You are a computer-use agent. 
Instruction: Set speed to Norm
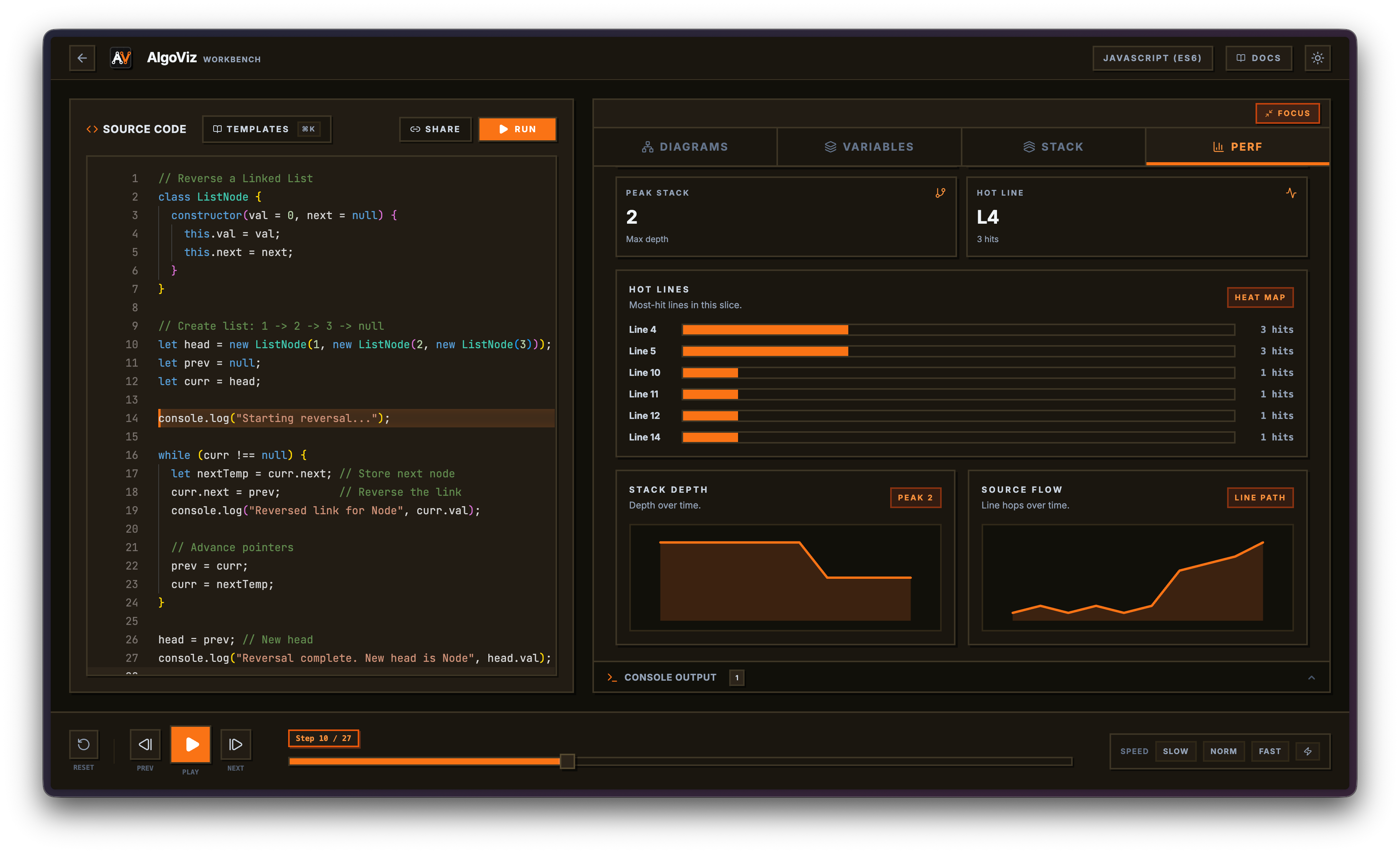[1223, 752]
